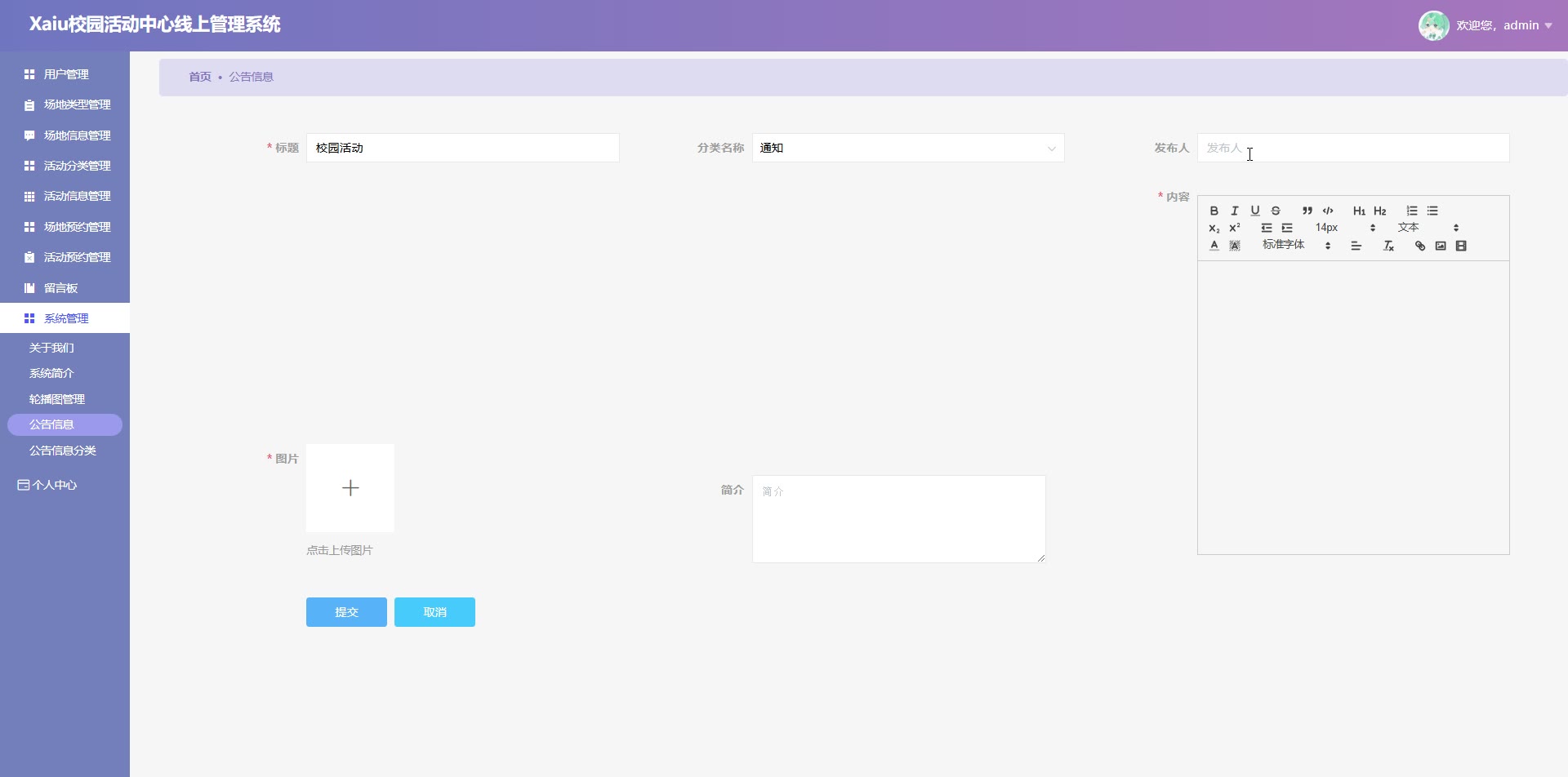Image resolution: width=1568 pixels, height=777 pixels.
Task: Click the plus box to upload image
Action: pos(350,488)
